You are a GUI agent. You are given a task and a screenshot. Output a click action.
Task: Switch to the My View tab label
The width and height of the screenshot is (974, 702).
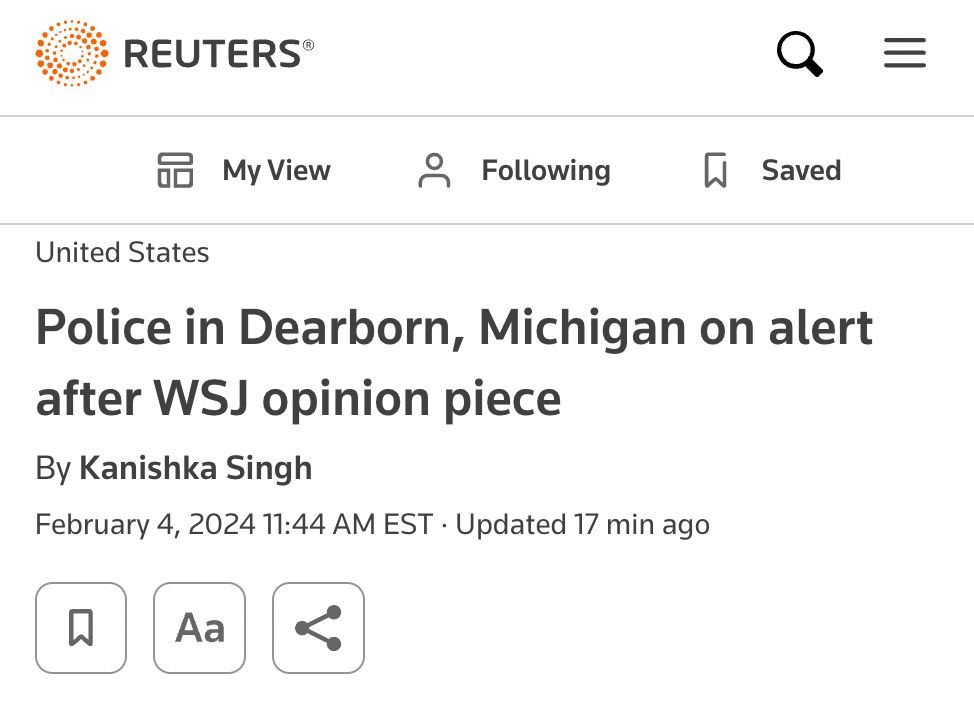(276, 171)
